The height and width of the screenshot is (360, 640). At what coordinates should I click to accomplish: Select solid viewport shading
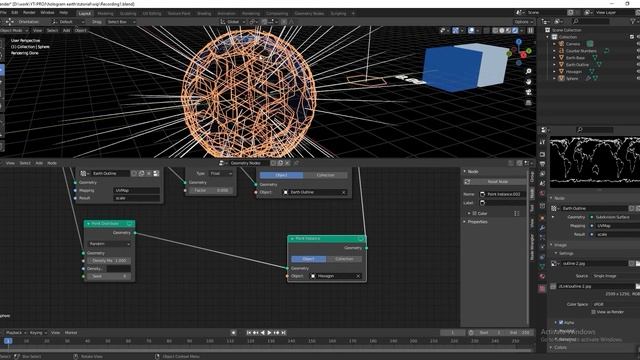502,30
